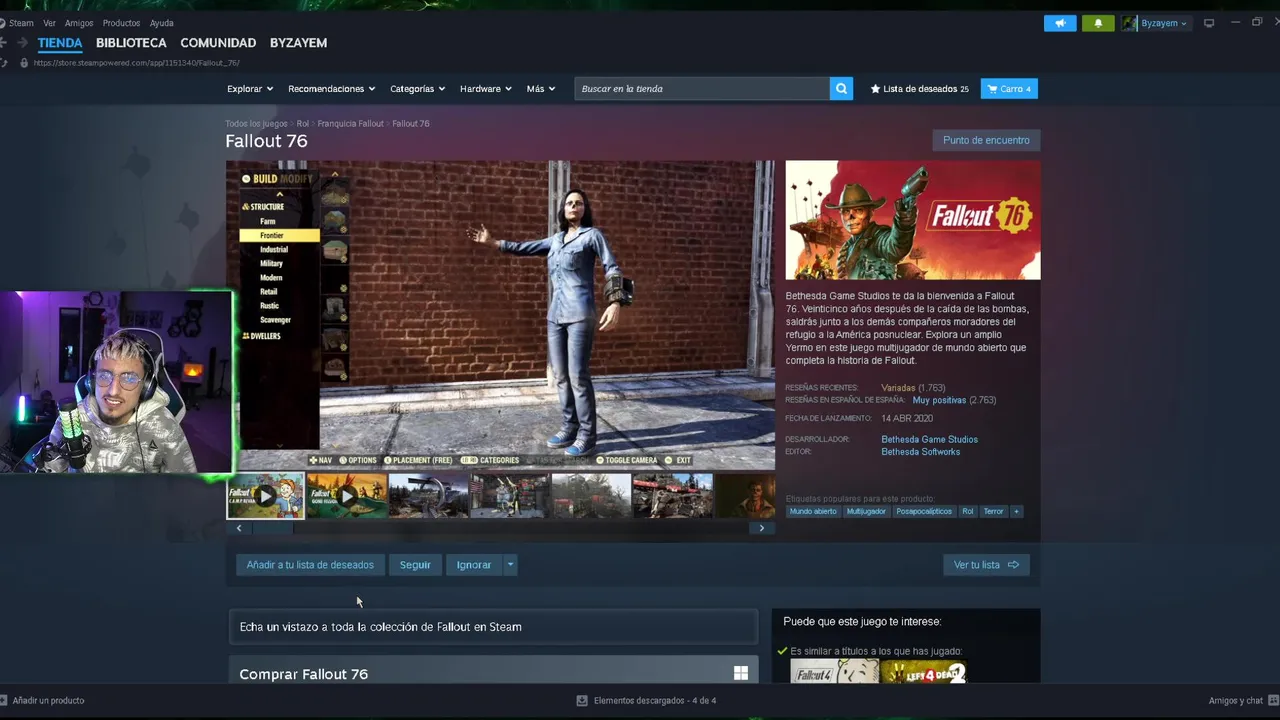Expand the Más dropdown
Image resolution: width=1280 pixels, height=720 pixels.
540,89
